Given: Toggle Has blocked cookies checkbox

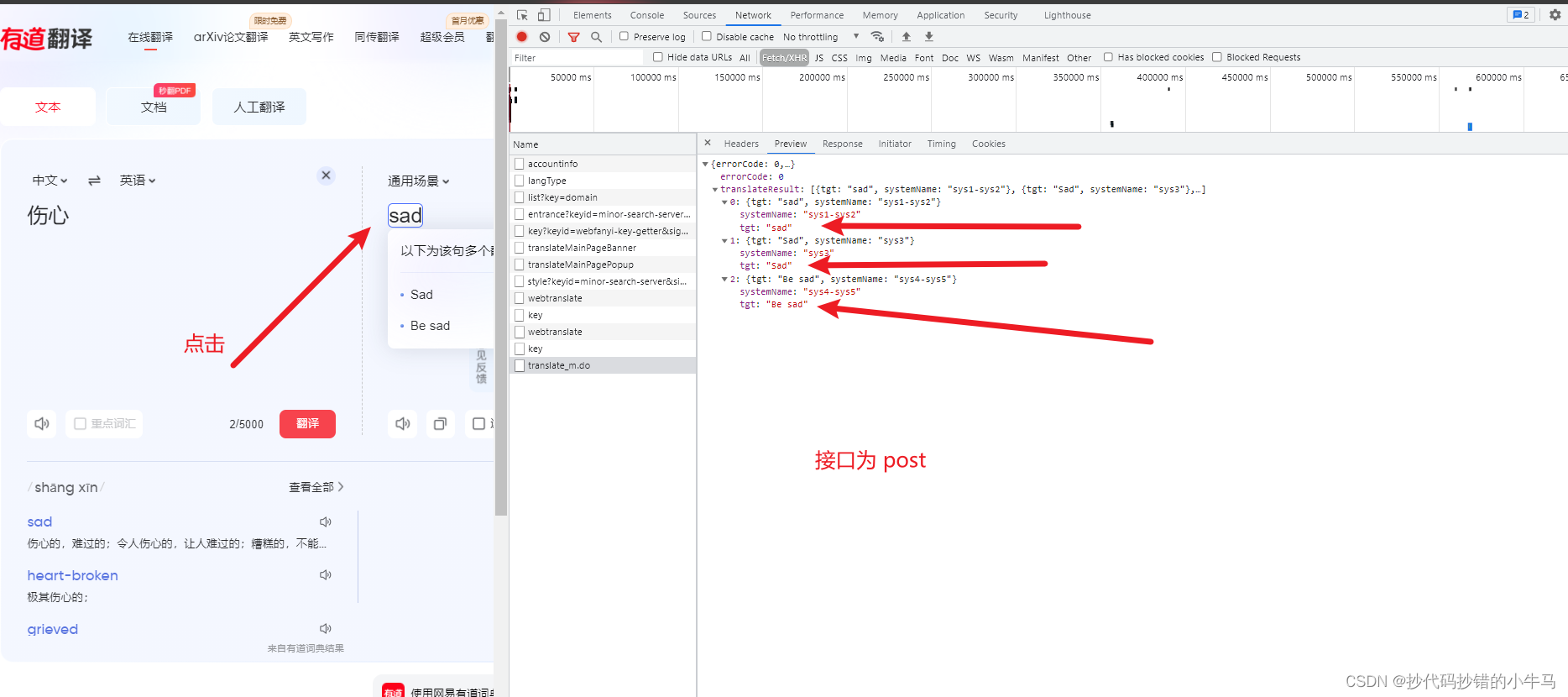Looking at the screenshot, I should point(1108,57).
